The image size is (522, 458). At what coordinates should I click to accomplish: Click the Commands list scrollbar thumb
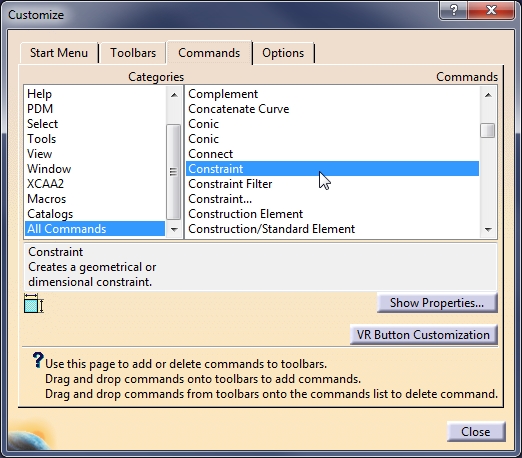tap(488, 130)
